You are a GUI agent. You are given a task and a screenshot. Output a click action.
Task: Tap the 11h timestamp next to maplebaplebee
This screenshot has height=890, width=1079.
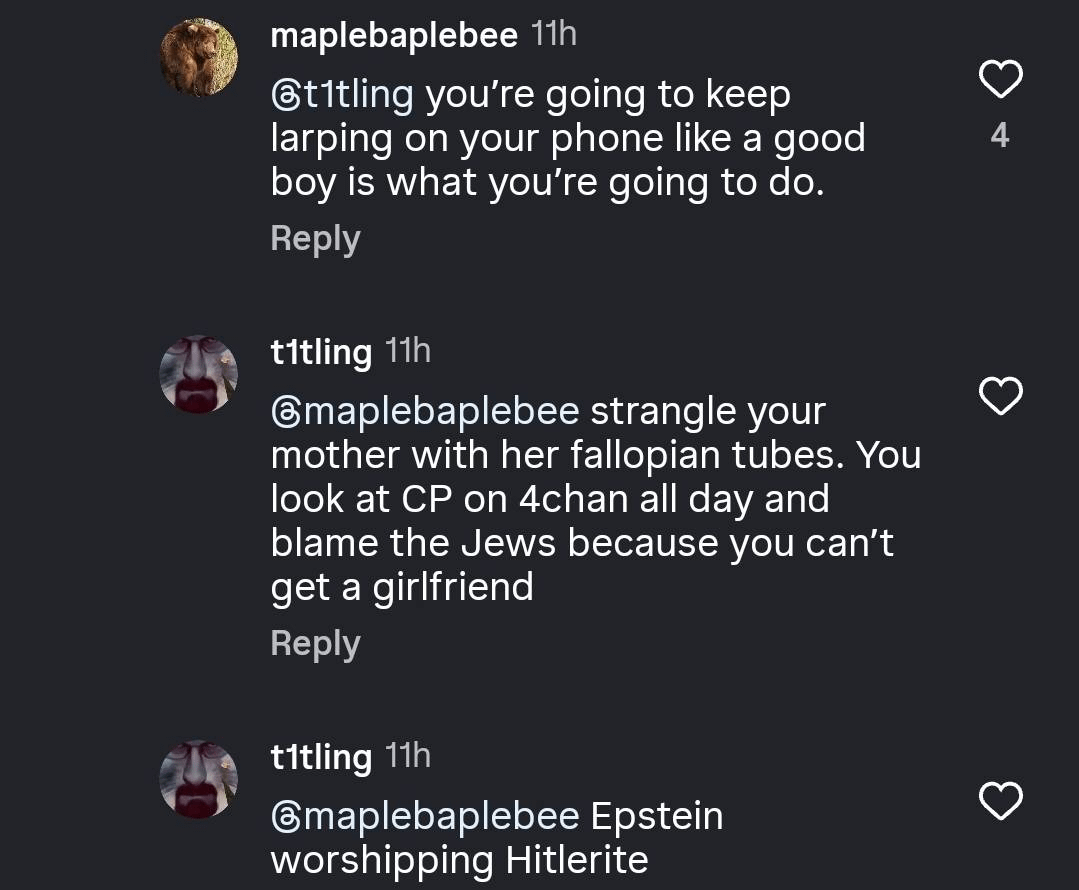point(553,35)
